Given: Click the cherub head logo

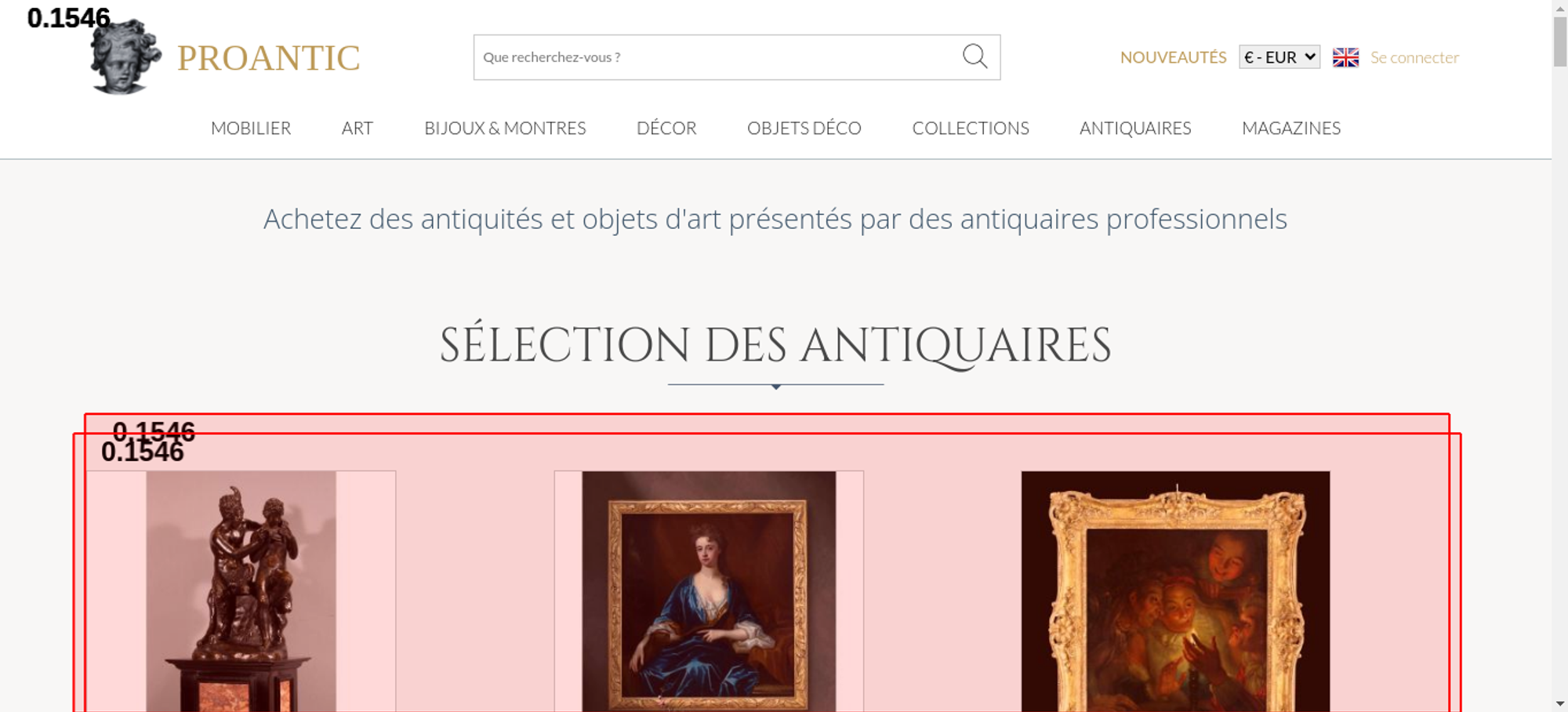Looking at the screenshot, I should point(125,56).
